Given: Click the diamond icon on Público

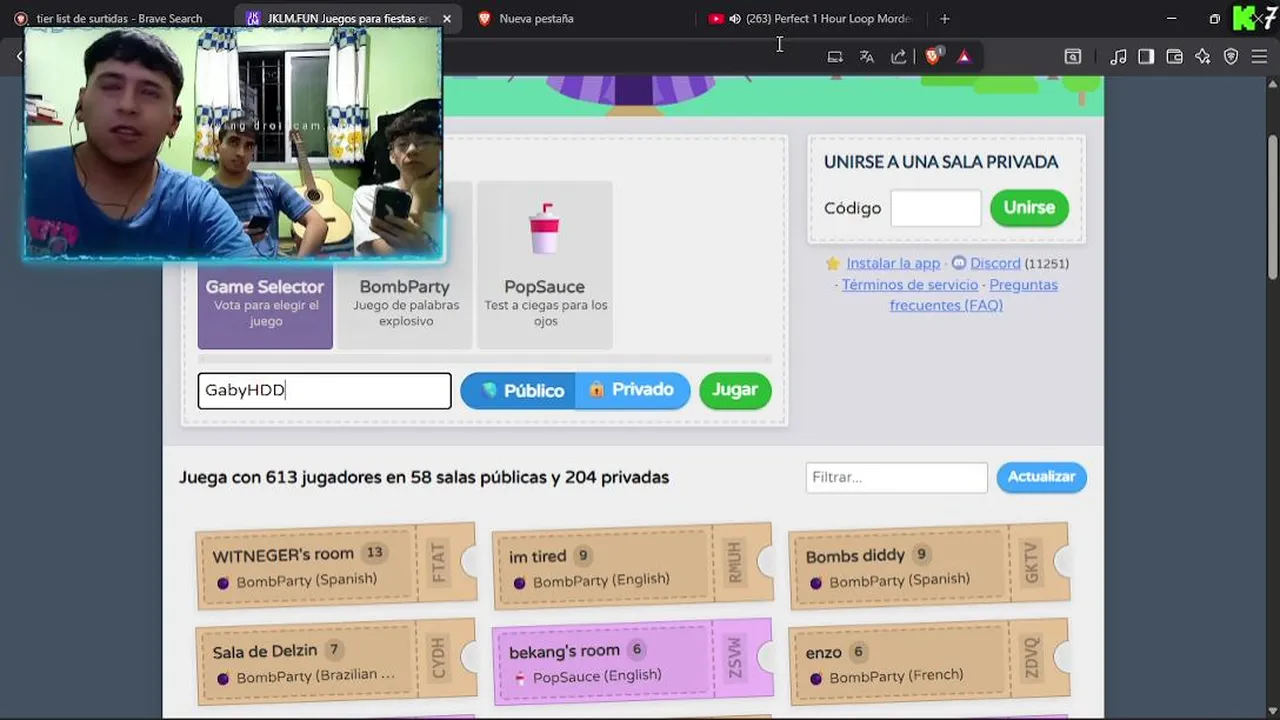Looking at the screenshot, I should pyautogui.click(x=489, y=390).
